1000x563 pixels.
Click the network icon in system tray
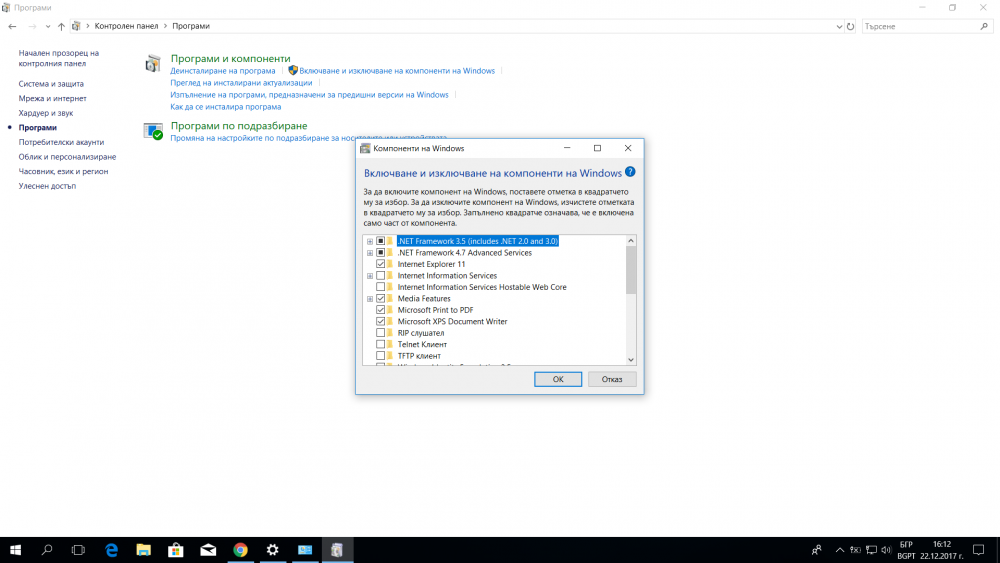[871, 550]
